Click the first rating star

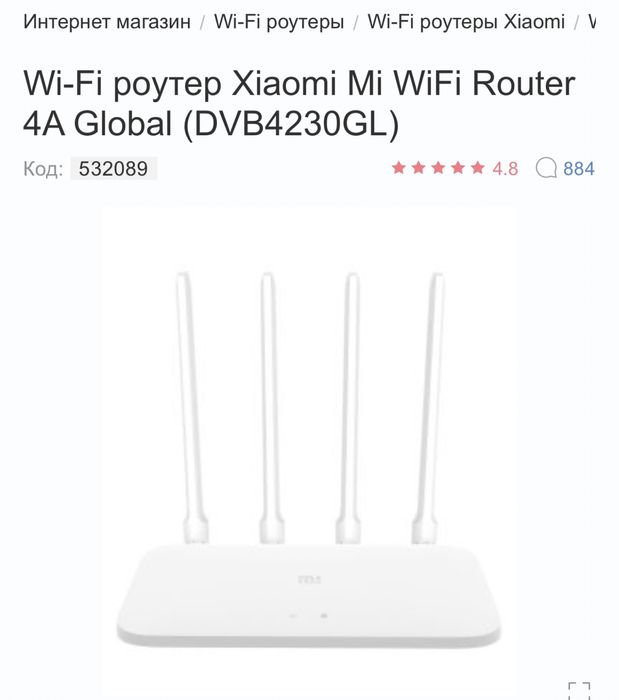tap(399, 168)
